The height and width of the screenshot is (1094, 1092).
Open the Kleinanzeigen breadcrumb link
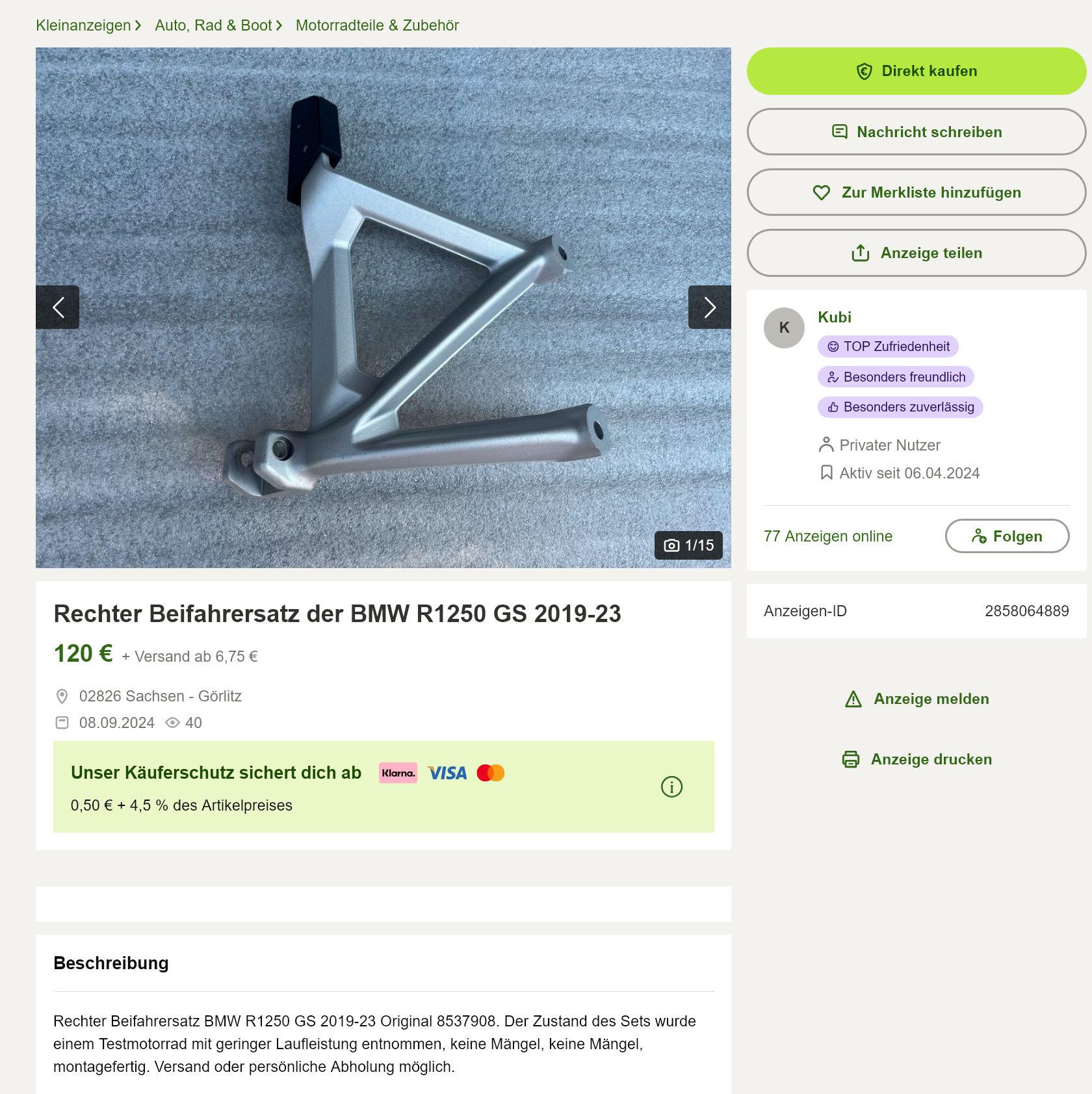pos(83,25)
